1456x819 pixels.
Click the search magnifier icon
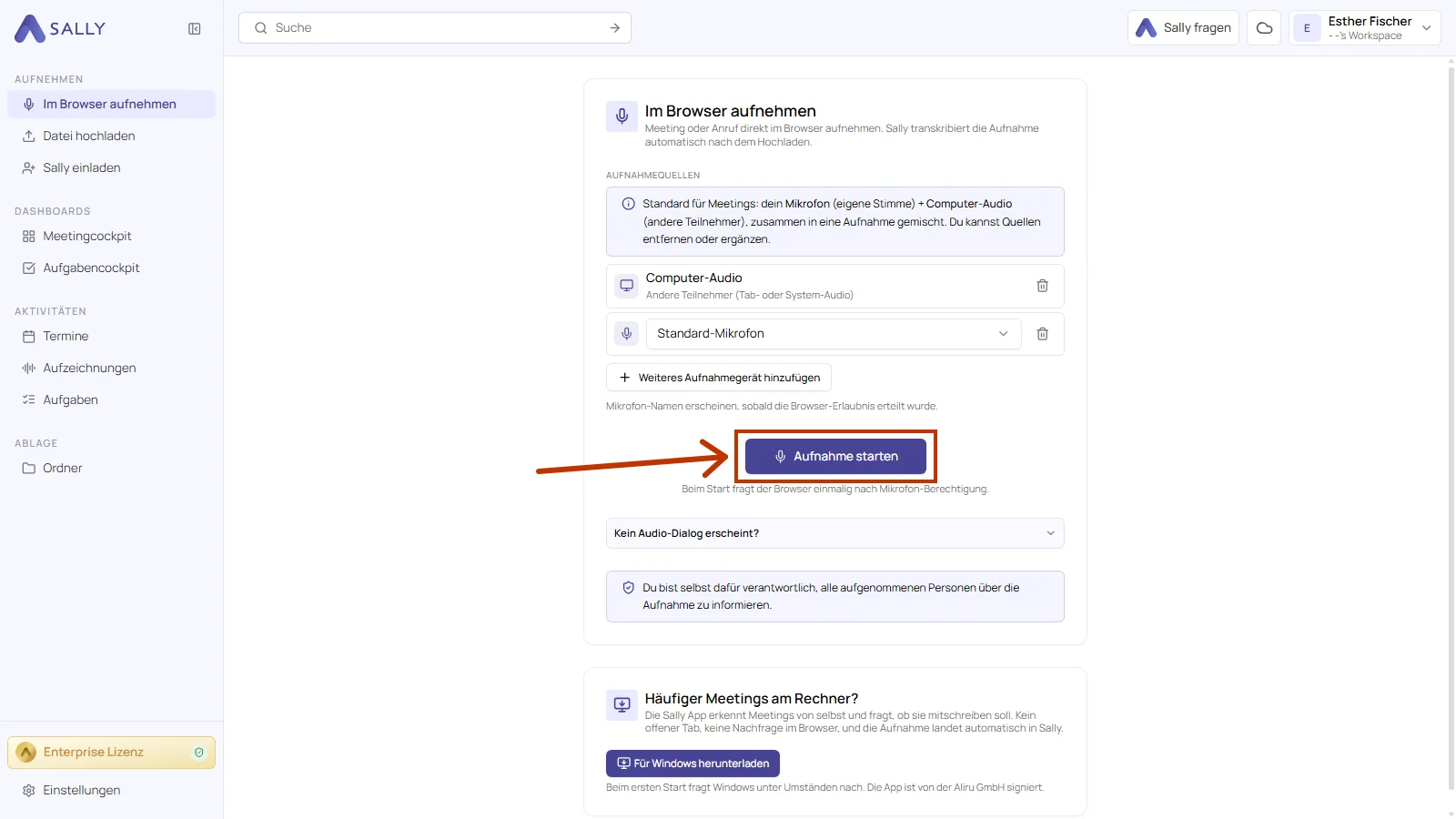pos(261,28)
